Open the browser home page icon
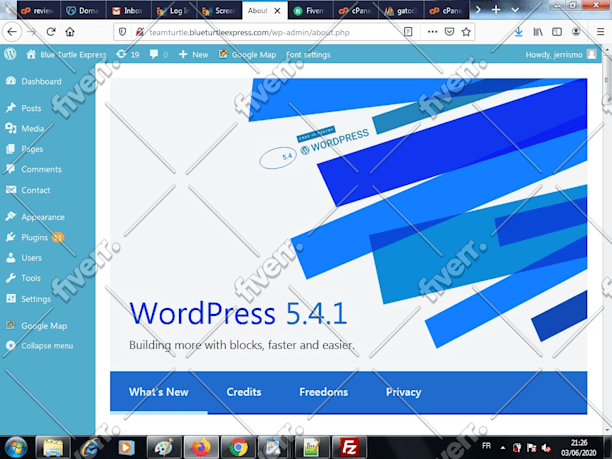The height and width of the screenshot is (459, 612). click(x=70, y=32)
